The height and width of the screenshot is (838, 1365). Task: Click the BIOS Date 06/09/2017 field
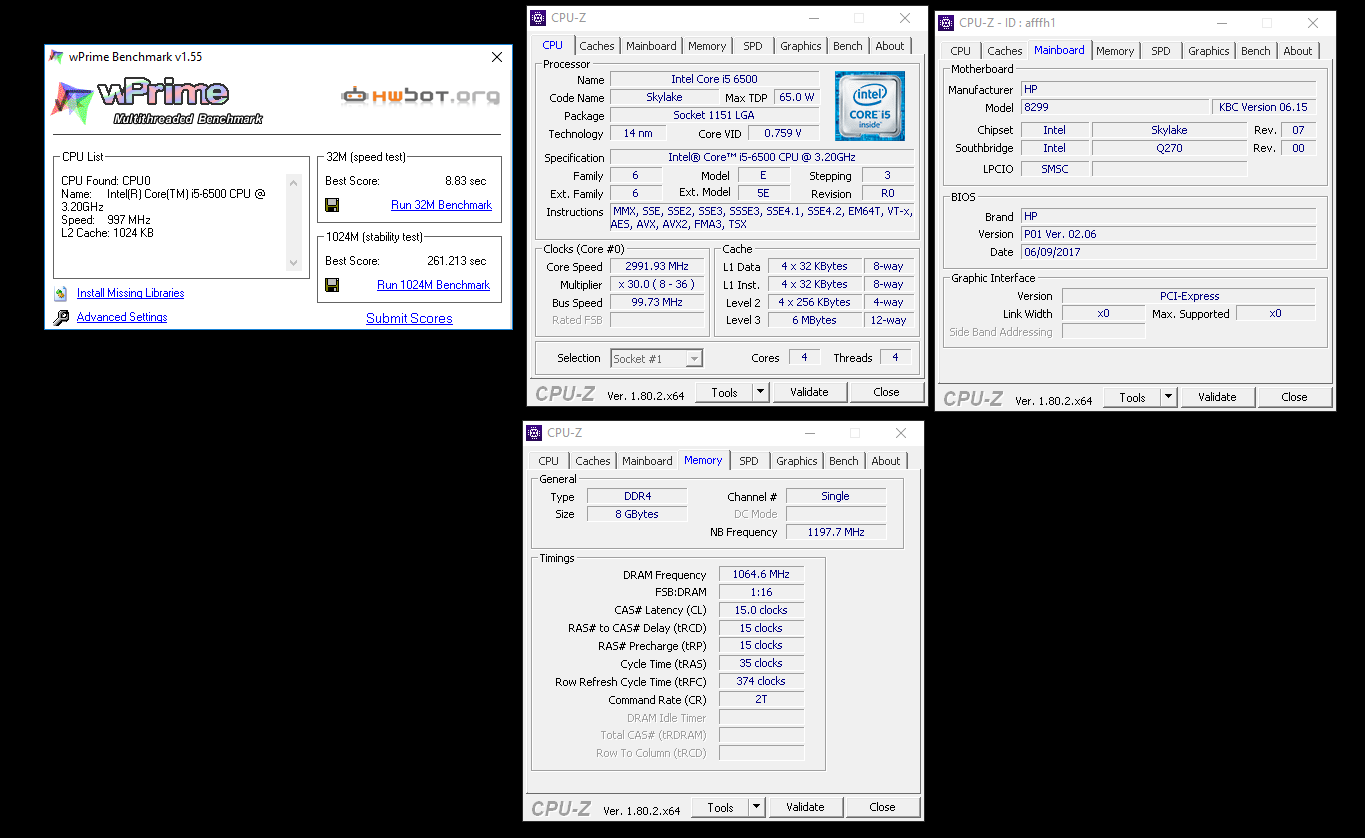pyautogui.click(x=1168, y=252)
